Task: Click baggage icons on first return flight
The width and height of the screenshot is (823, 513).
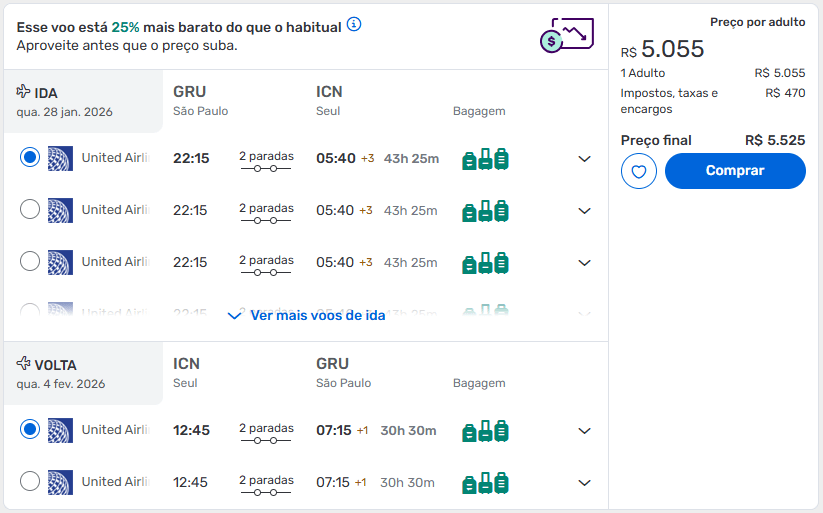Action: [486, 431]
